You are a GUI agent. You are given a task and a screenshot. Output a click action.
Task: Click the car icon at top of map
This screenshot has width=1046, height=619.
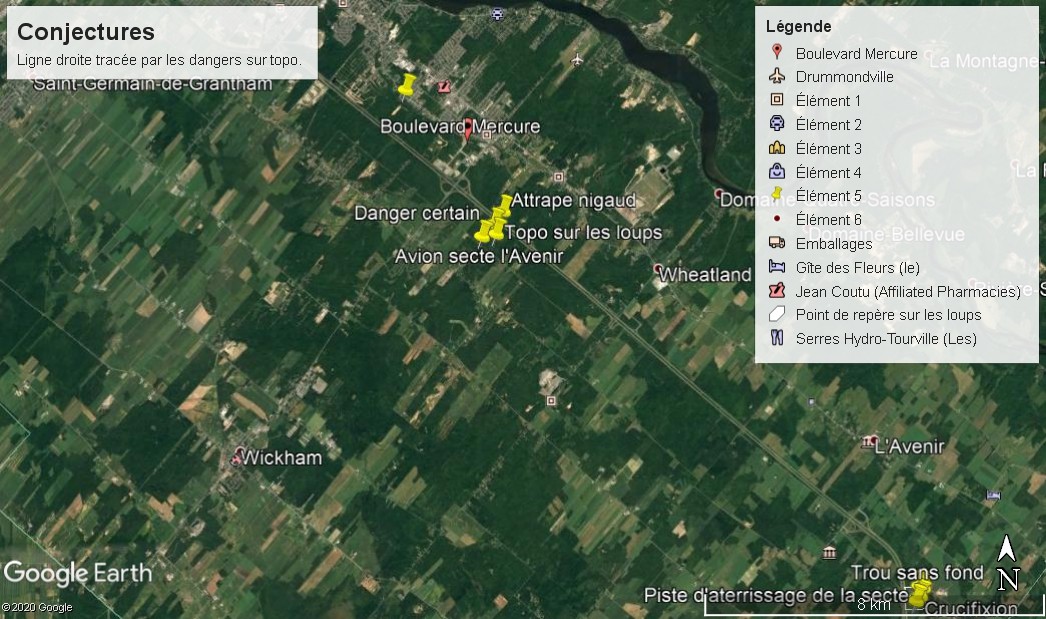[498, 13]
